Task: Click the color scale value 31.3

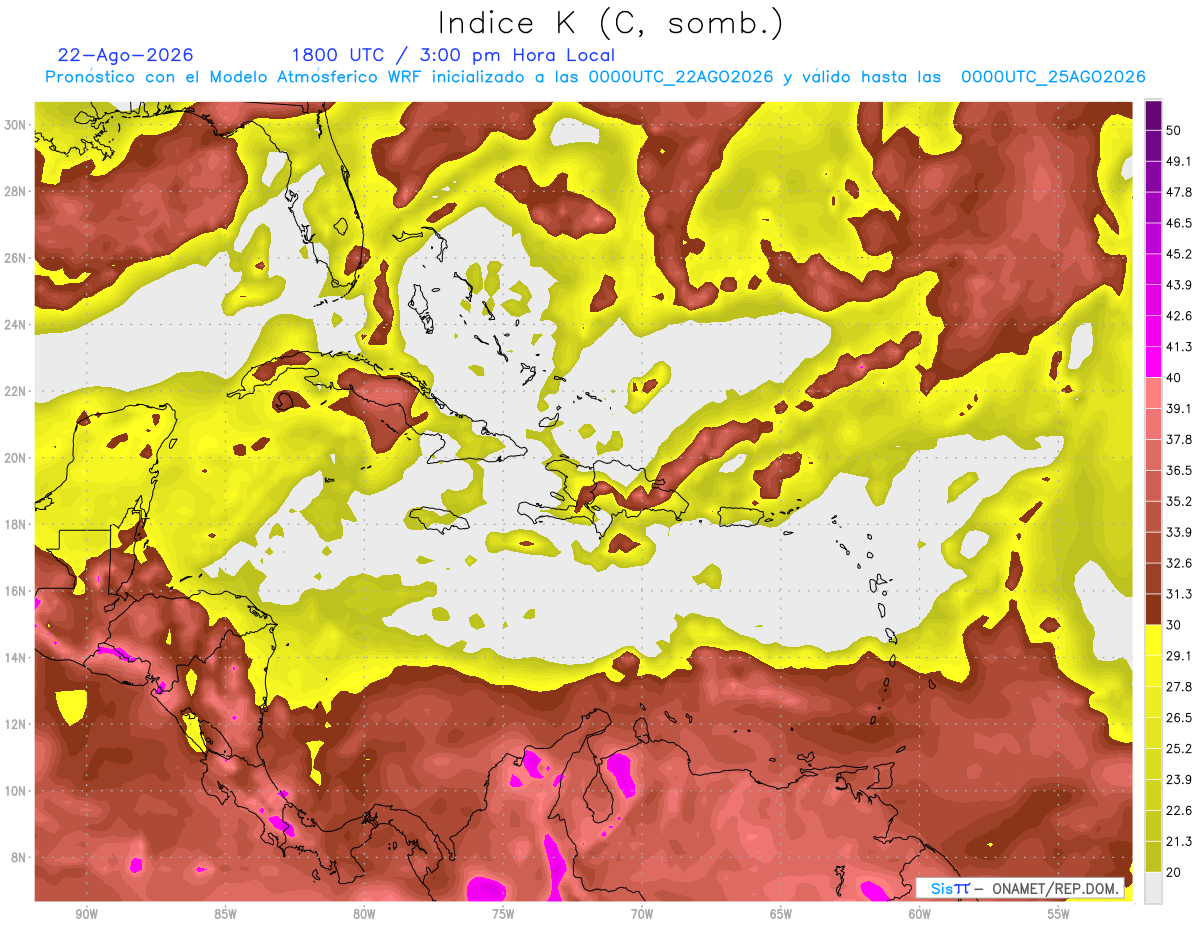Action: [1179, 594]
